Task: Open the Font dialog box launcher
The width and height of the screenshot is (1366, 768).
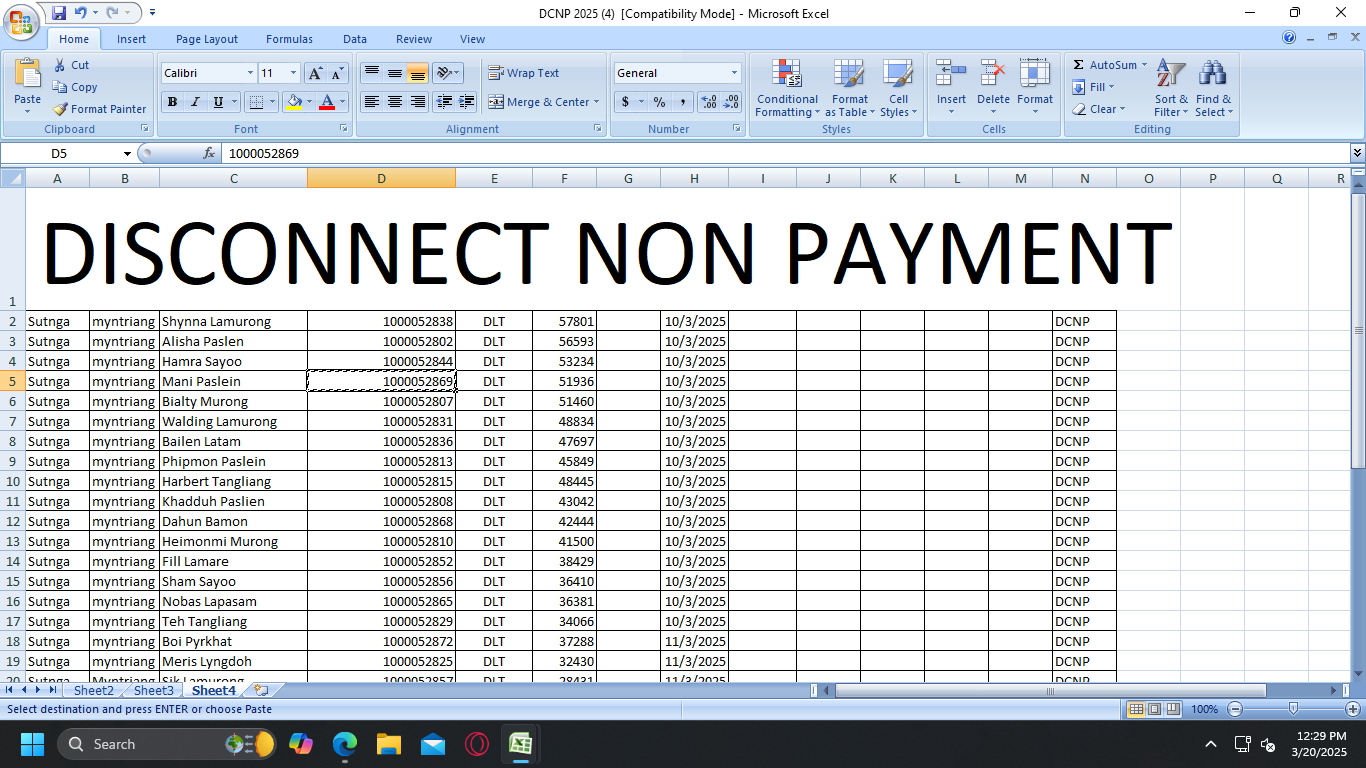Action: click(344, 129)
